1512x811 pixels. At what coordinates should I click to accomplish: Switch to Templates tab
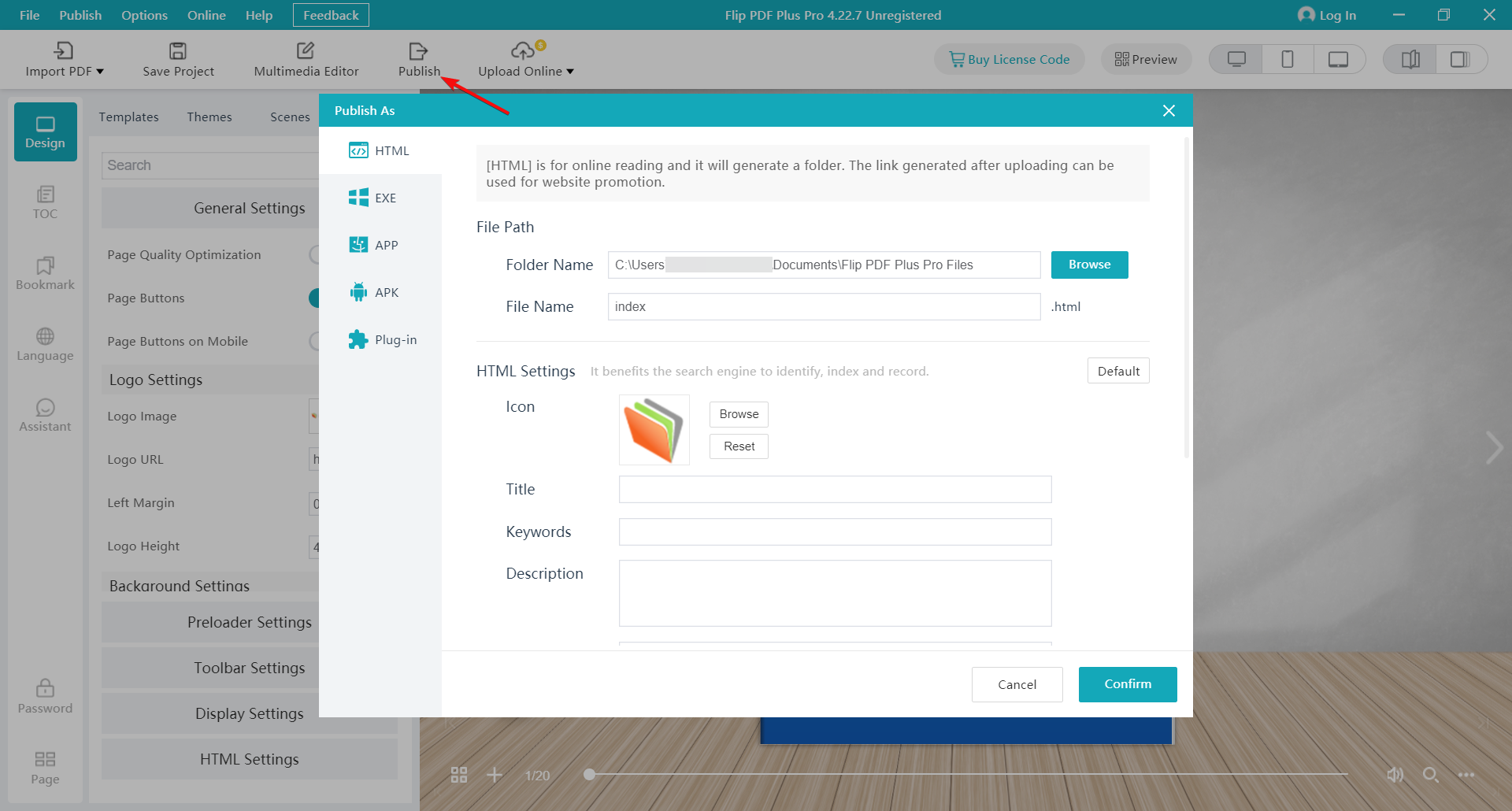128,117
